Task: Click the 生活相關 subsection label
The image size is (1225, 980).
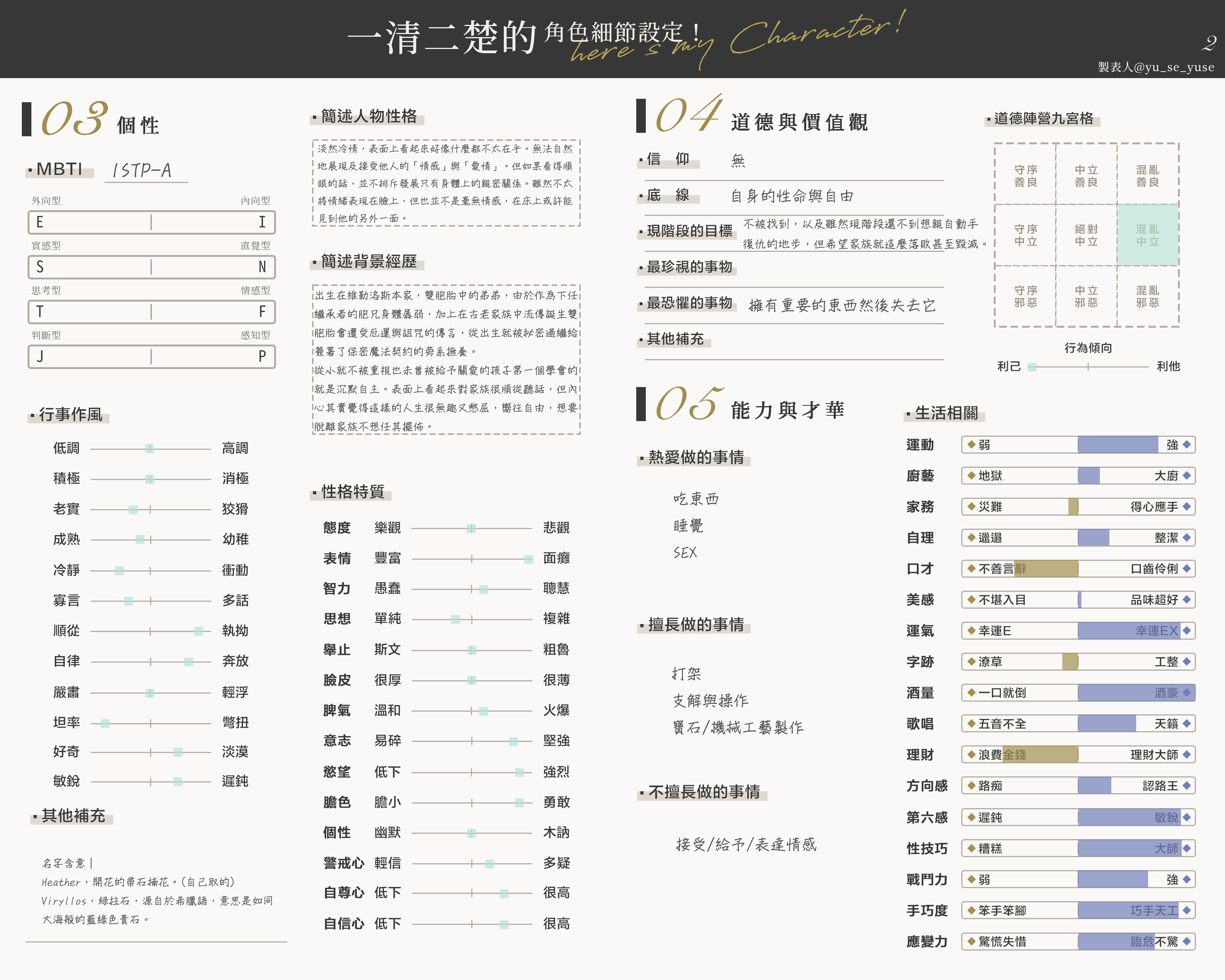Action: tap(944, 413)
